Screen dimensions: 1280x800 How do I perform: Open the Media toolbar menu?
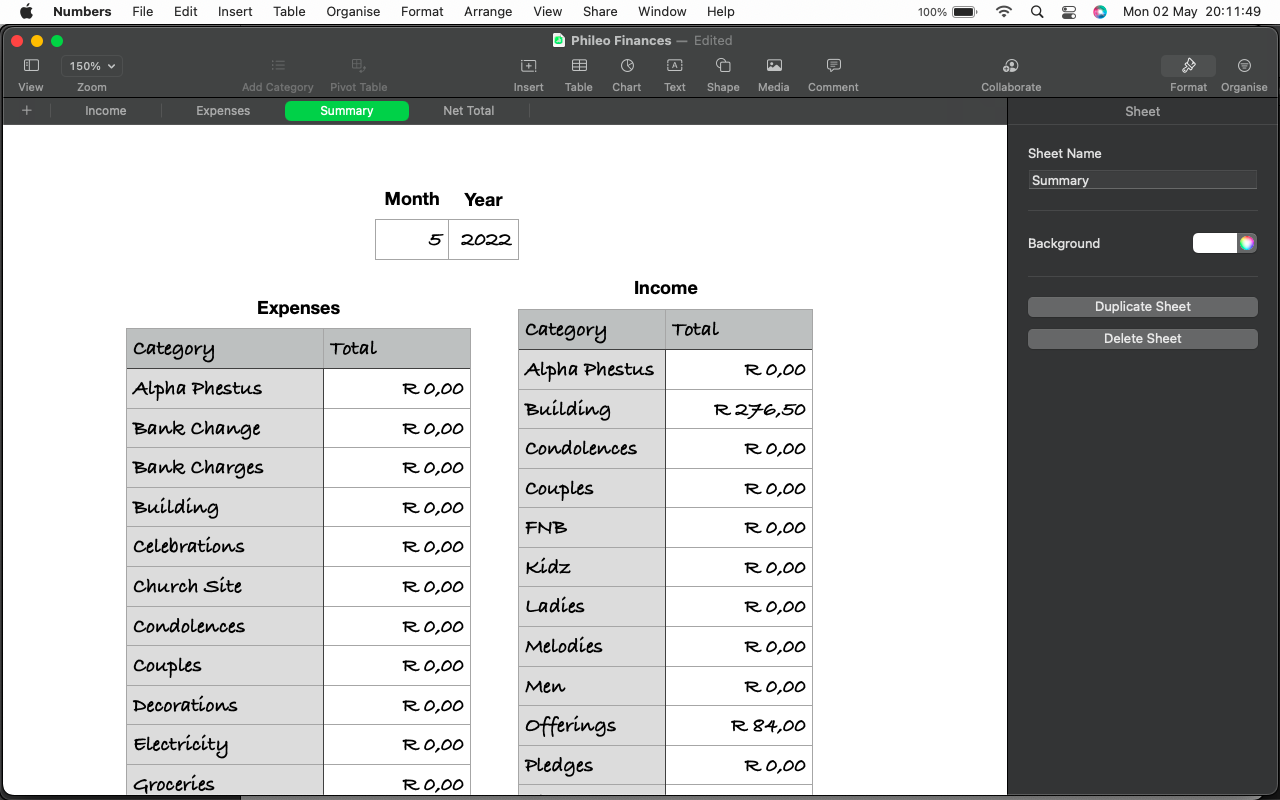tap(774, 66)
